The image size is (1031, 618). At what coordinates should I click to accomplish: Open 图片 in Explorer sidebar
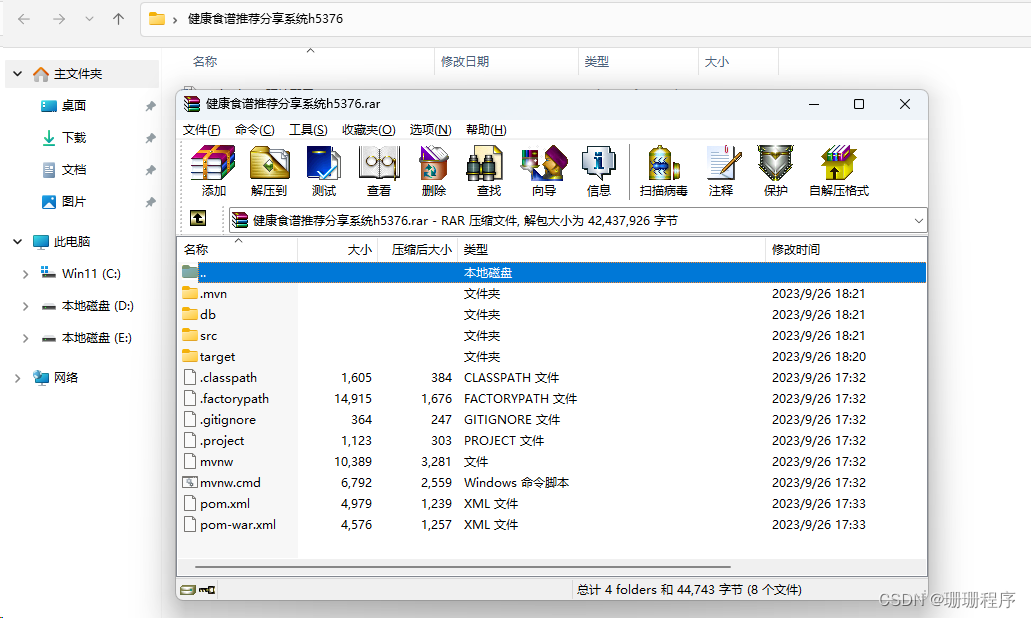pos(74,202)
